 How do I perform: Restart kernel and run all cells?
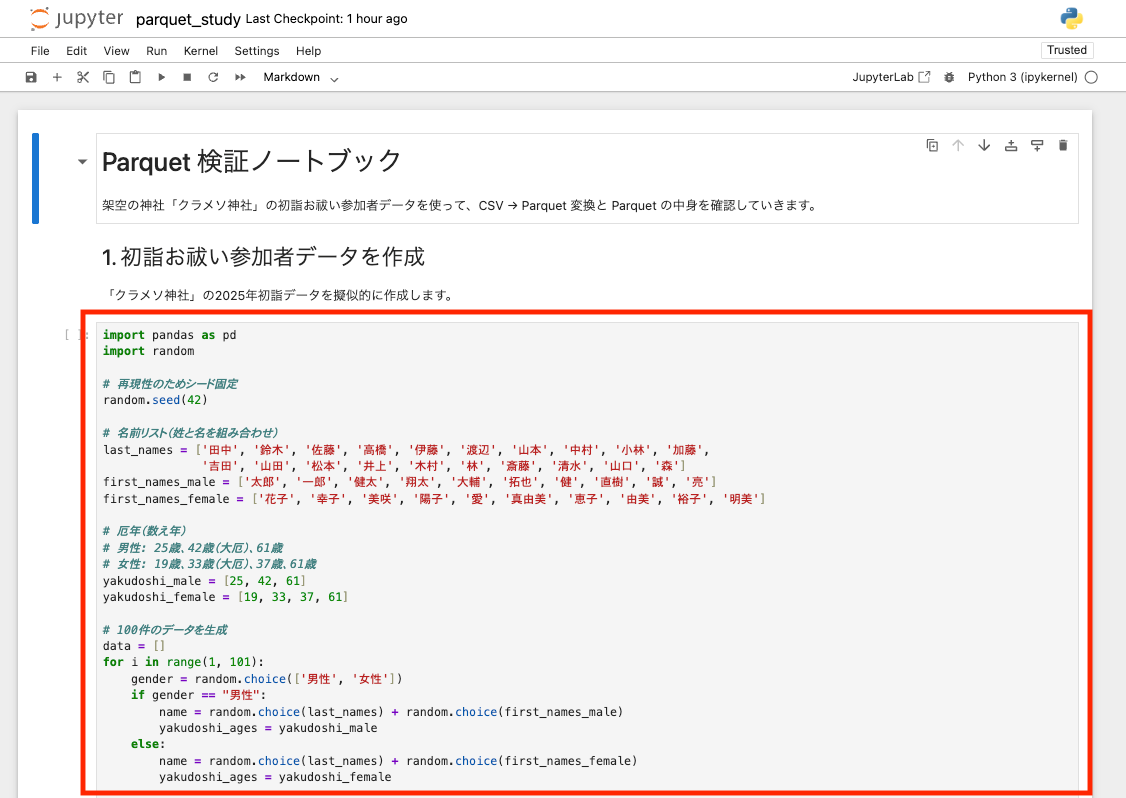[239, 77]
